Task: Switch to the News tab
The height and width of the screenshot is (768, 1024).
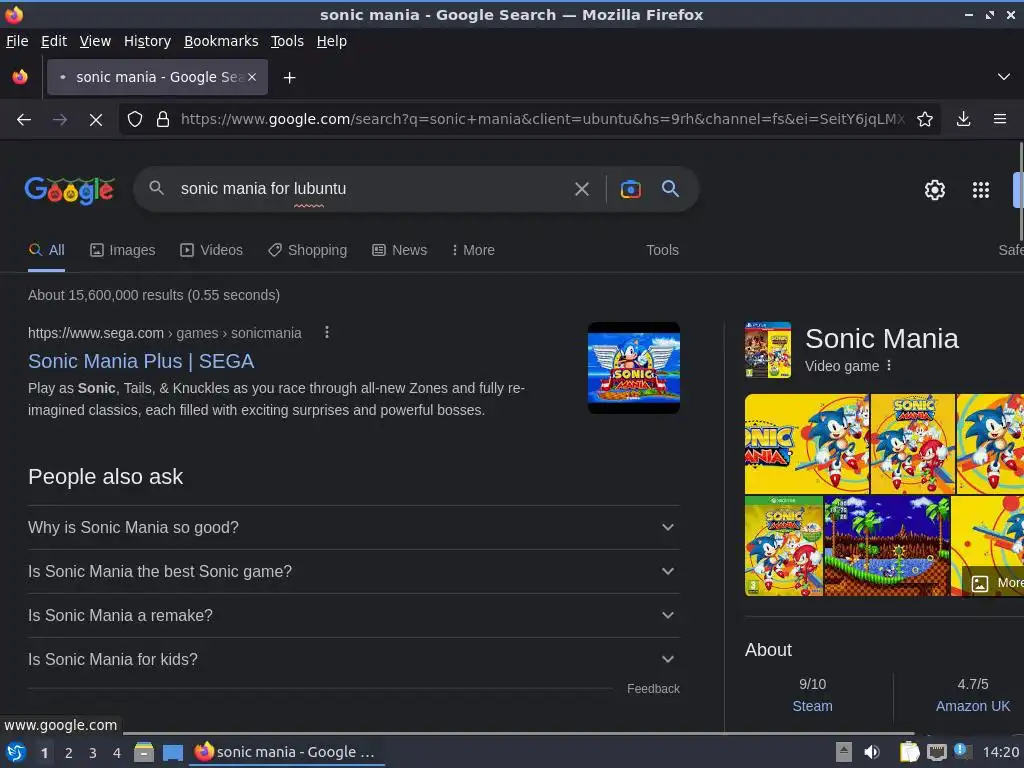Action: click(400, 250)
